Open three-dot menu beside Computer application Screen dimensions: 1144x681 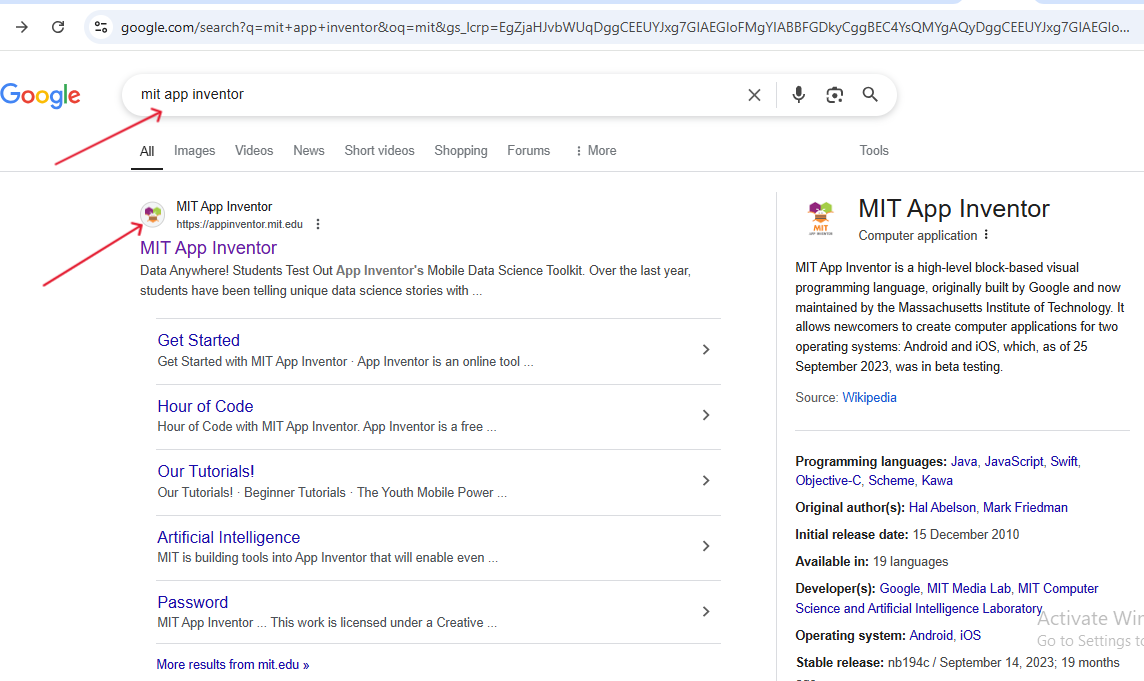click(986, 235)
